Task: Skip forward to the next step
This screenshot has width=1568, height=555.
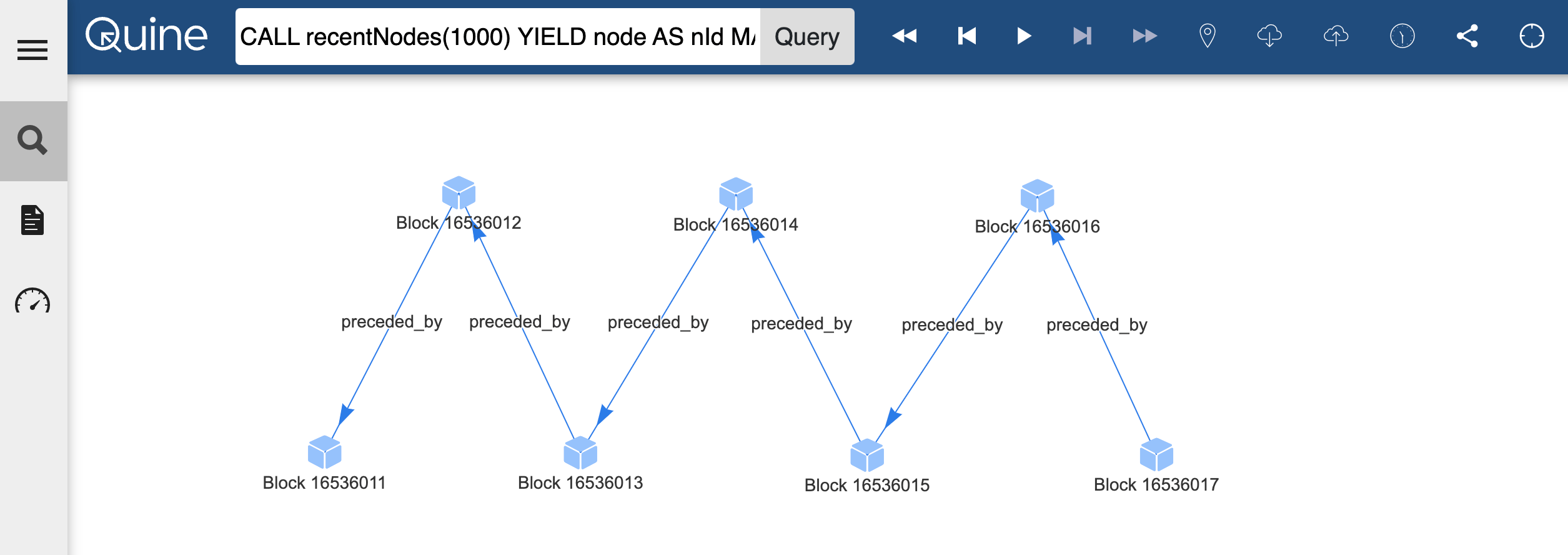Action: point(1082,36)
